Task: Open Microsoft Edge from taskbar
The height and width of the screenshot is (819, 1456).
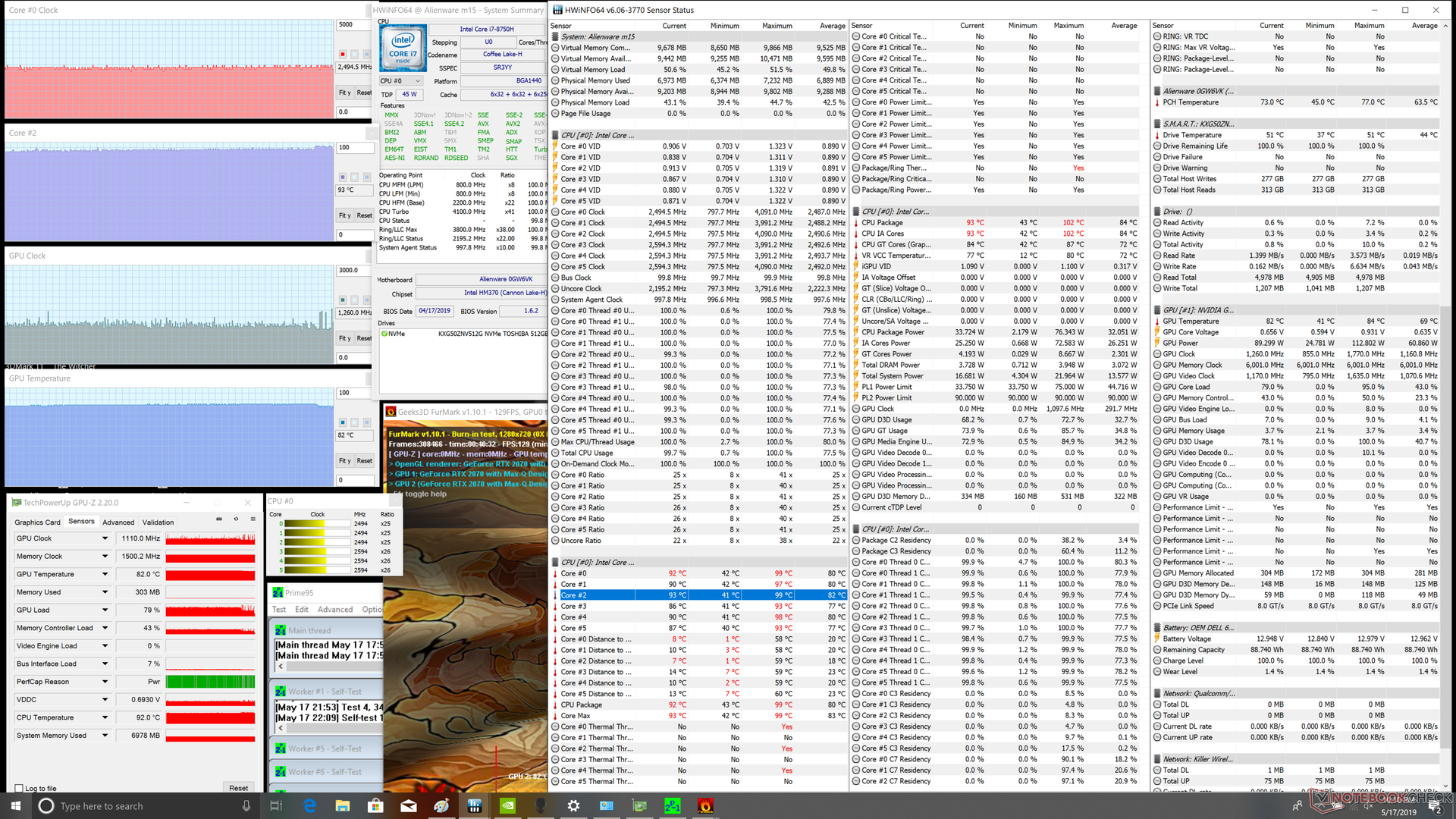Action: [x=309, y=805]
